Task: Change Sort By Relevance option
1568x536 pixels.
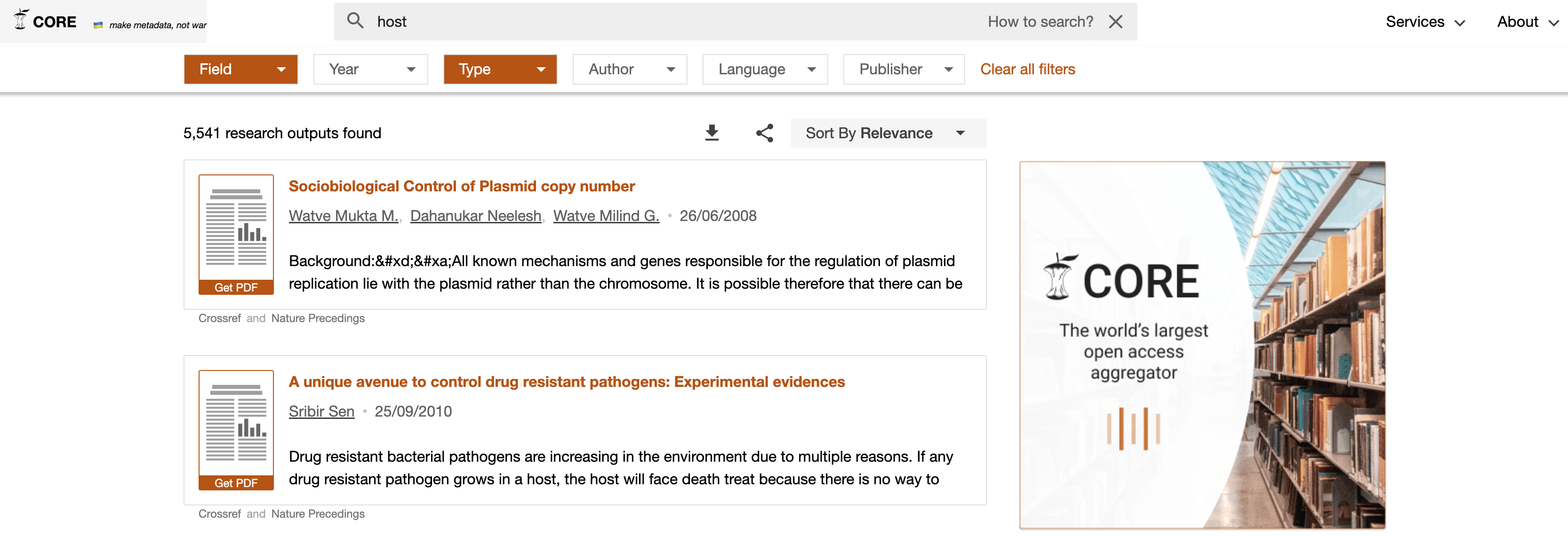Action: click(x=888, y=133)
